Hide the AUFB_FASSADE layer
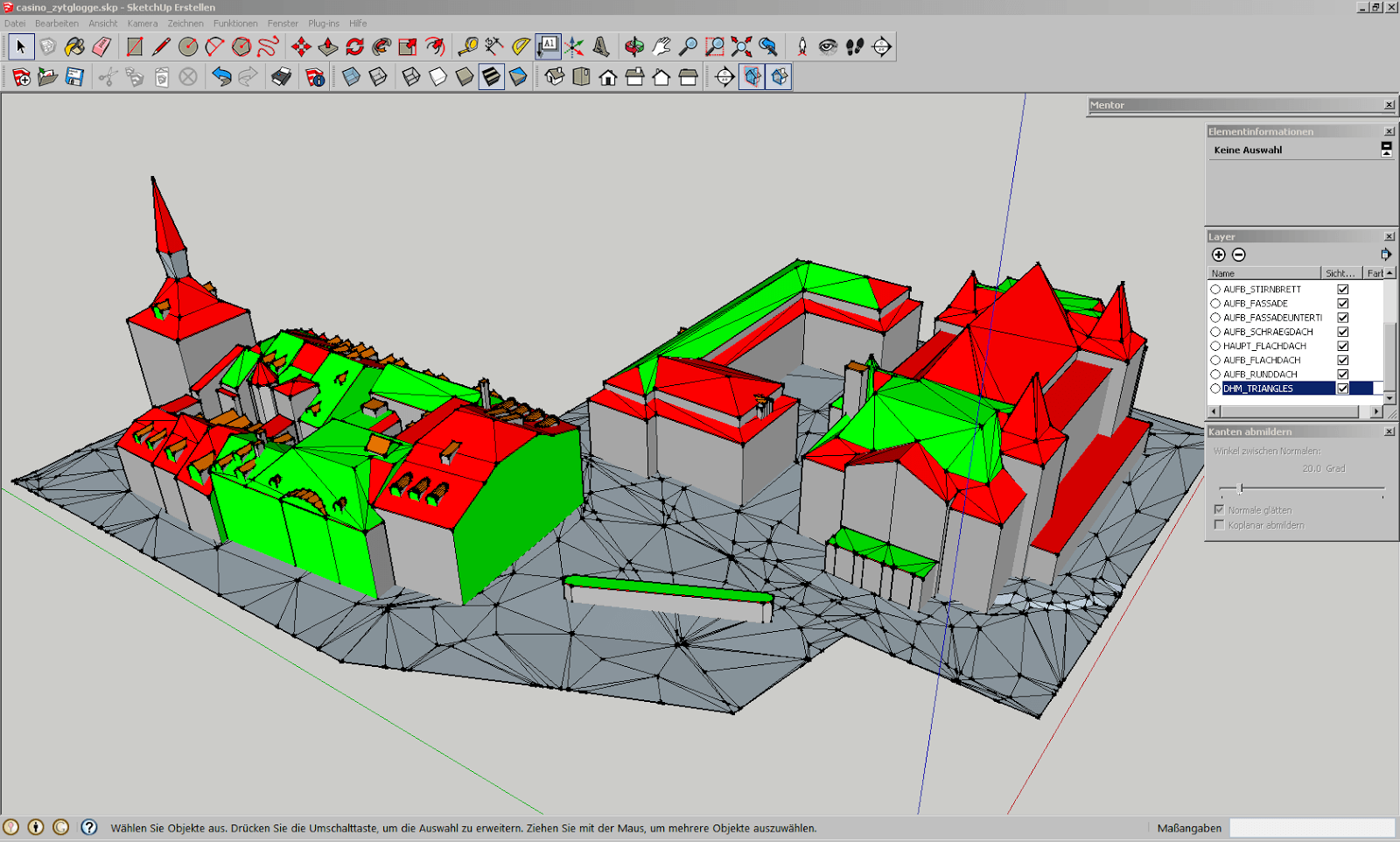 point(1342,304)
